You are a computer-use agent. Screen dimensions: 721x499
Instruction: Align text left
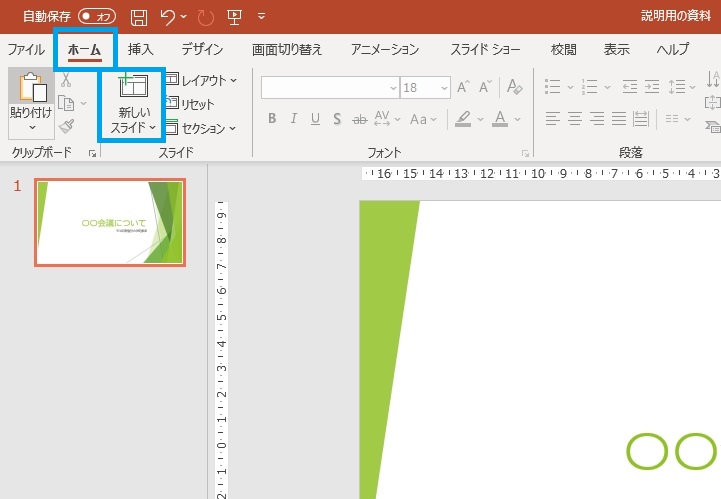[x=552, y=119]
